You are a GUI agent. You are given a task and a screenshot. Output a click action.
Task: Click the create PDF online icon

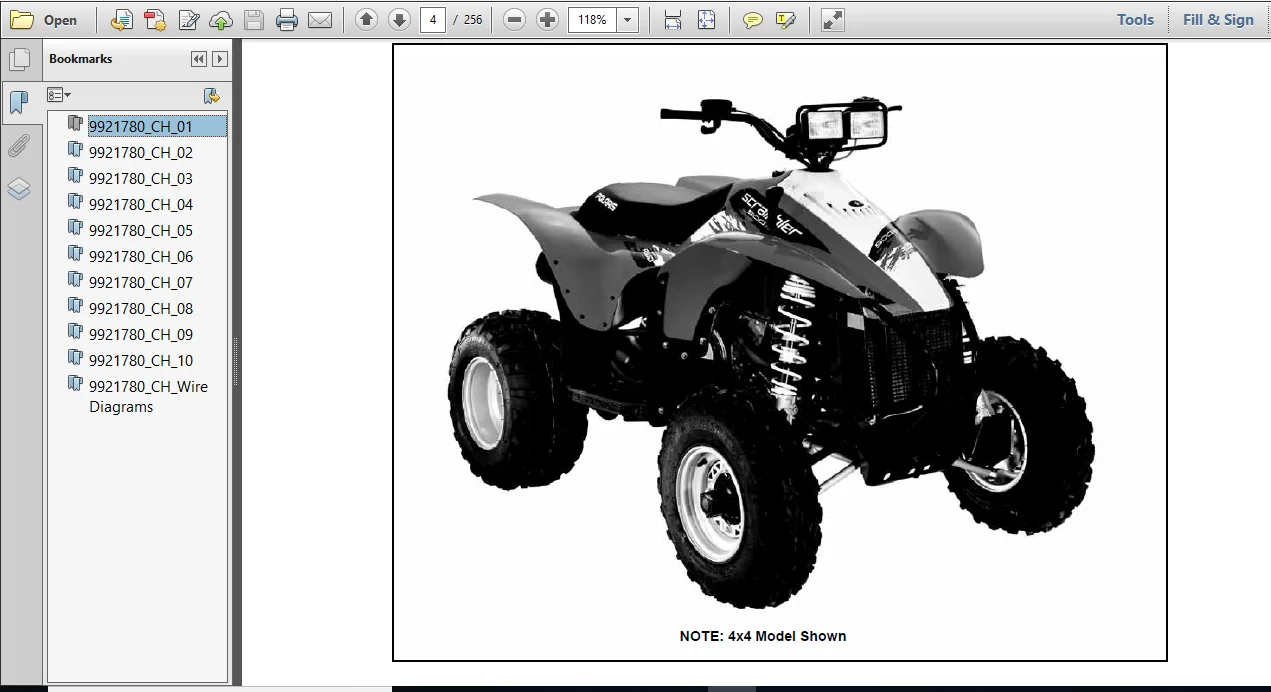point(154,19)
